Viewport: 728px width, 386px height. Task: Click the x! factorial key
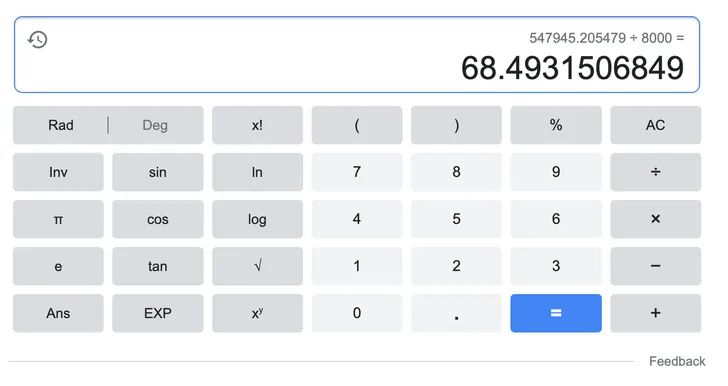(257, 125)
